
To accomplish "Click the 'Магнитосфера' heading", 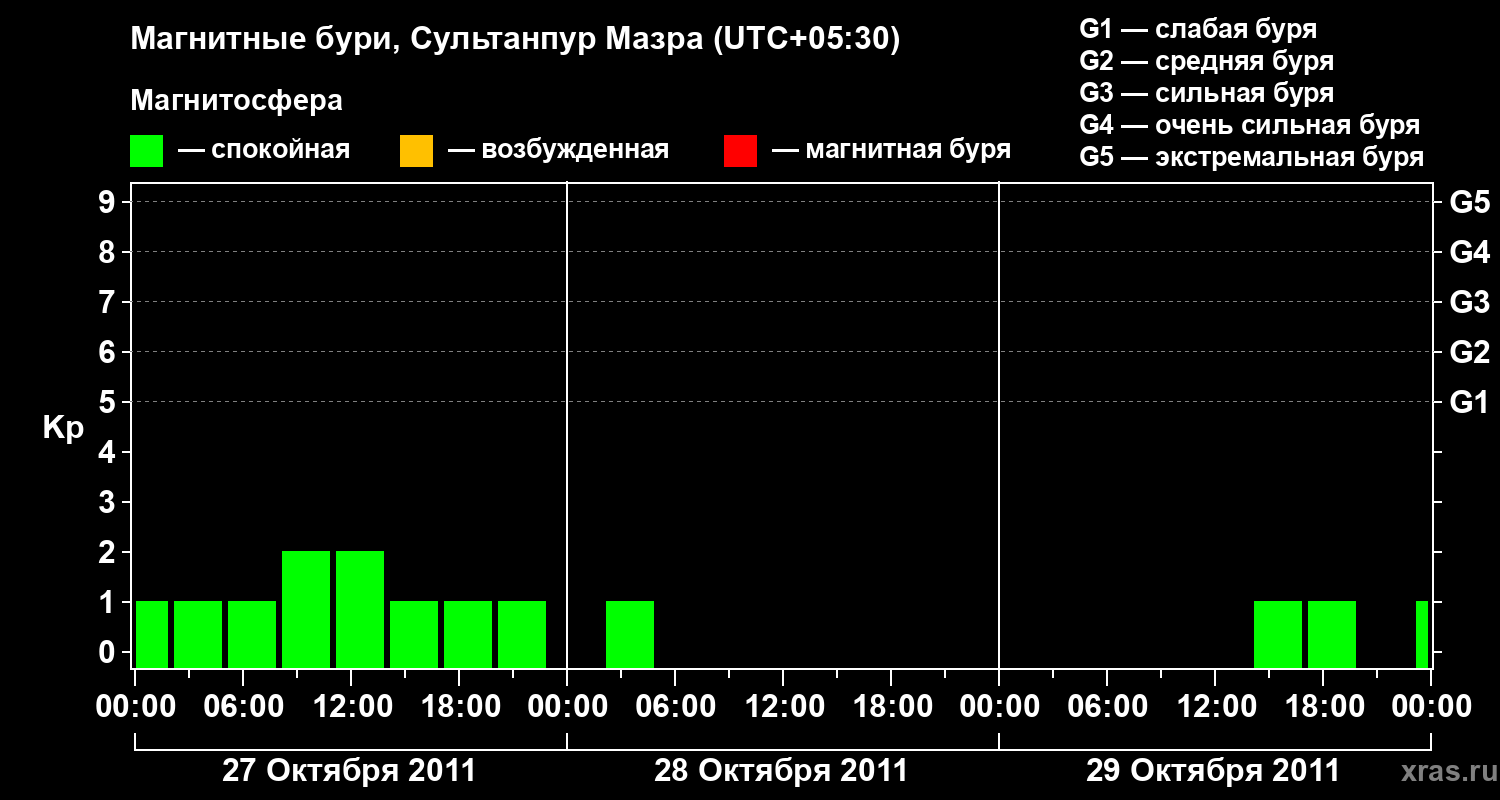I will tap(236, 101).
